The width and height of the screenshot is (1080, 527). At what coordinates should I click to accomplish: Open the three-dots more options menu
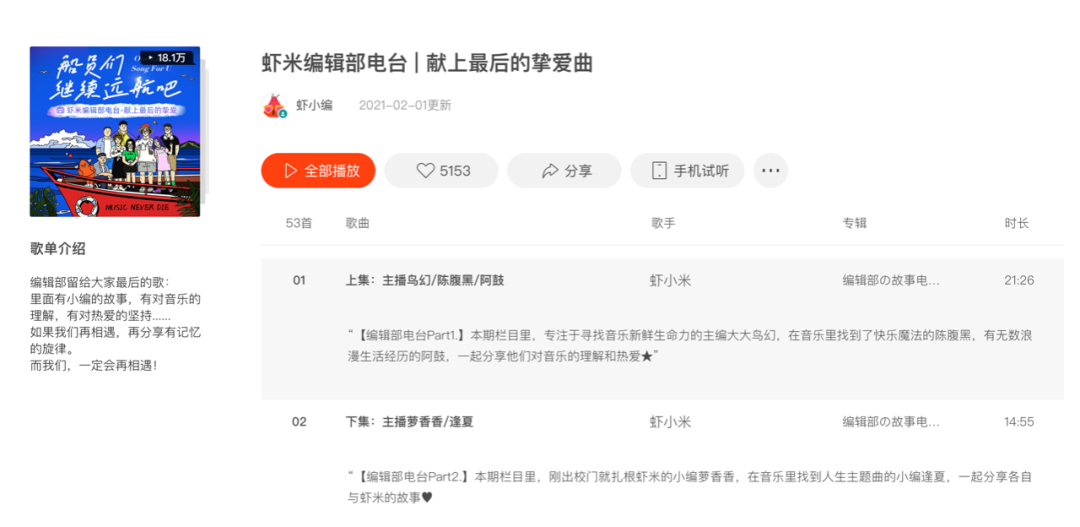pos(770,171)
